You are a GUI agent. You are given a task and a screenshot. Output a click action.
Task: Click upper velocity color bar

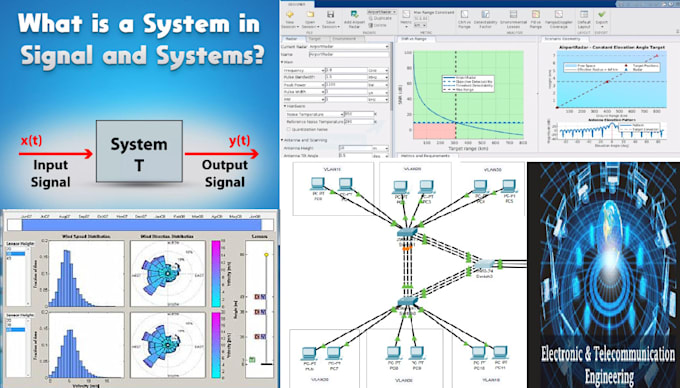(x=216, y=274)
